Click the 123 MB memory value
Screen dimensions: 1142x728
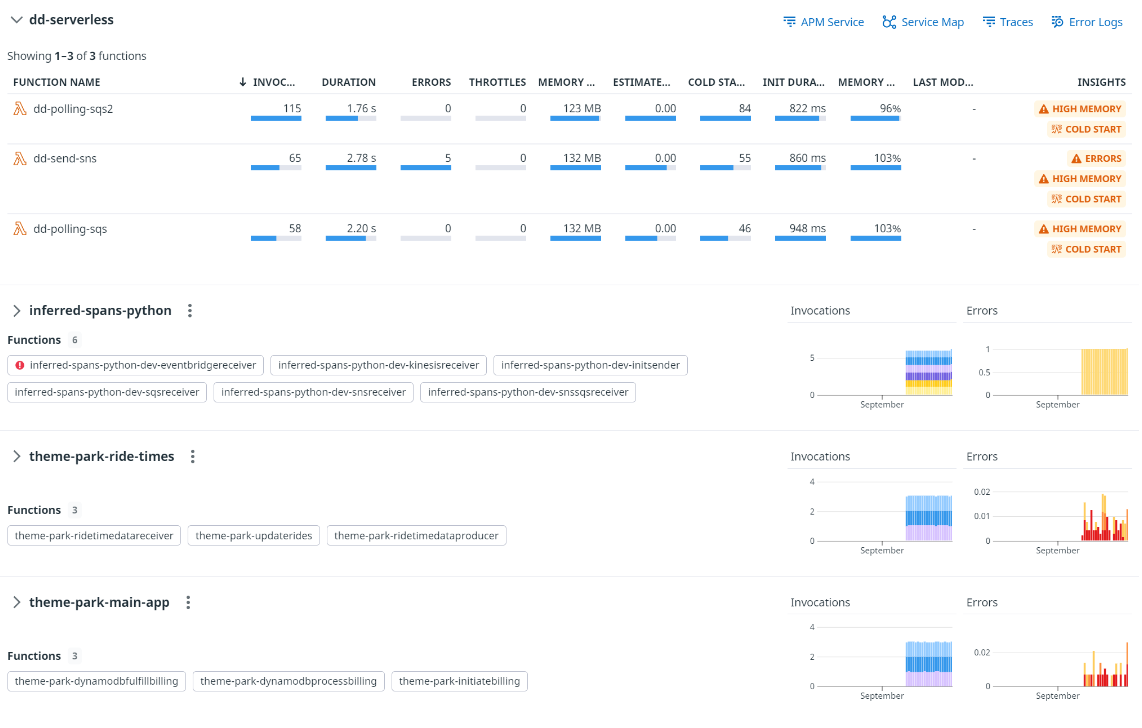click(582, 108)
